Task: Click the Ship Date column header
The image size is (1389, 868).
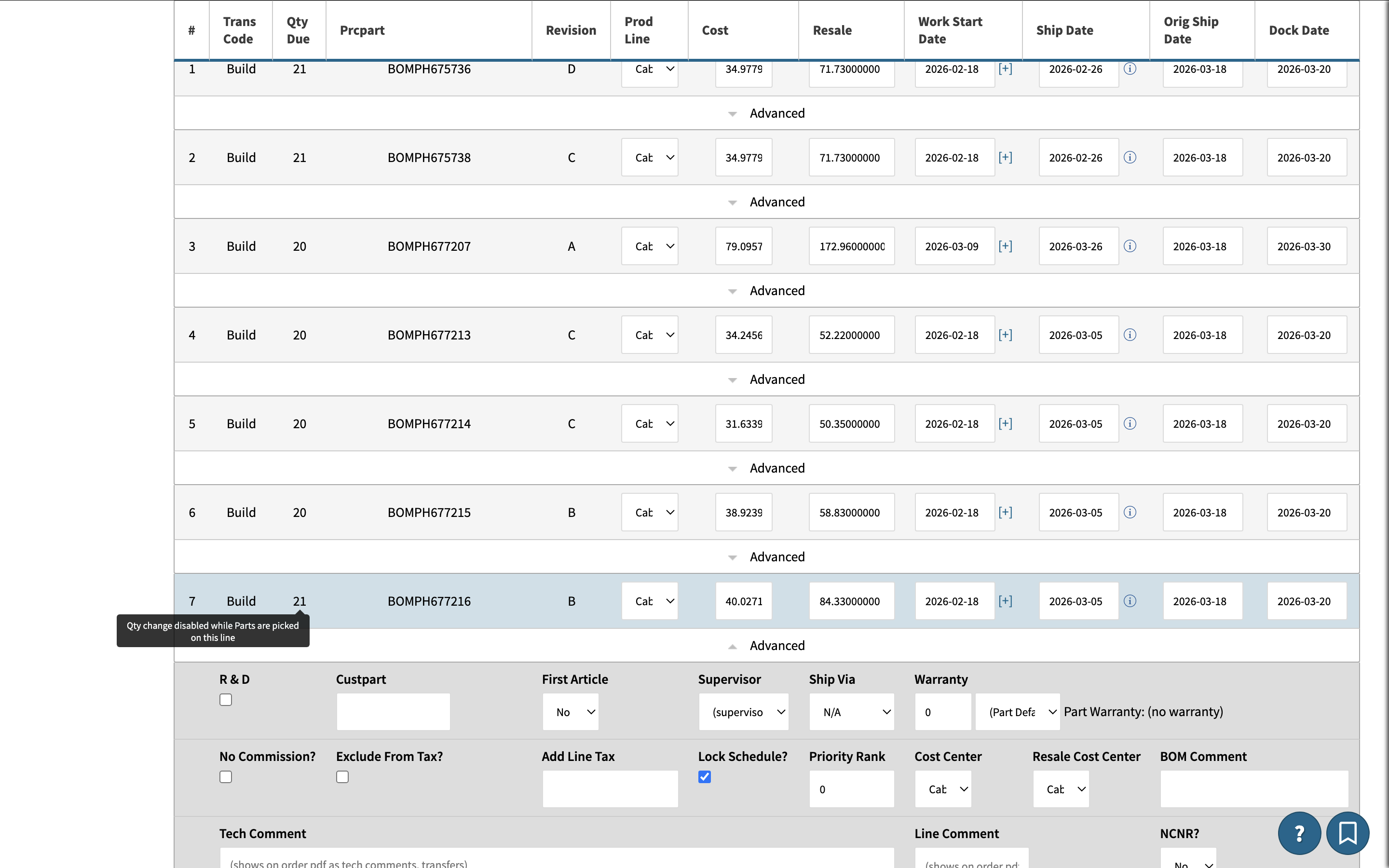Action: [1064, 30]
